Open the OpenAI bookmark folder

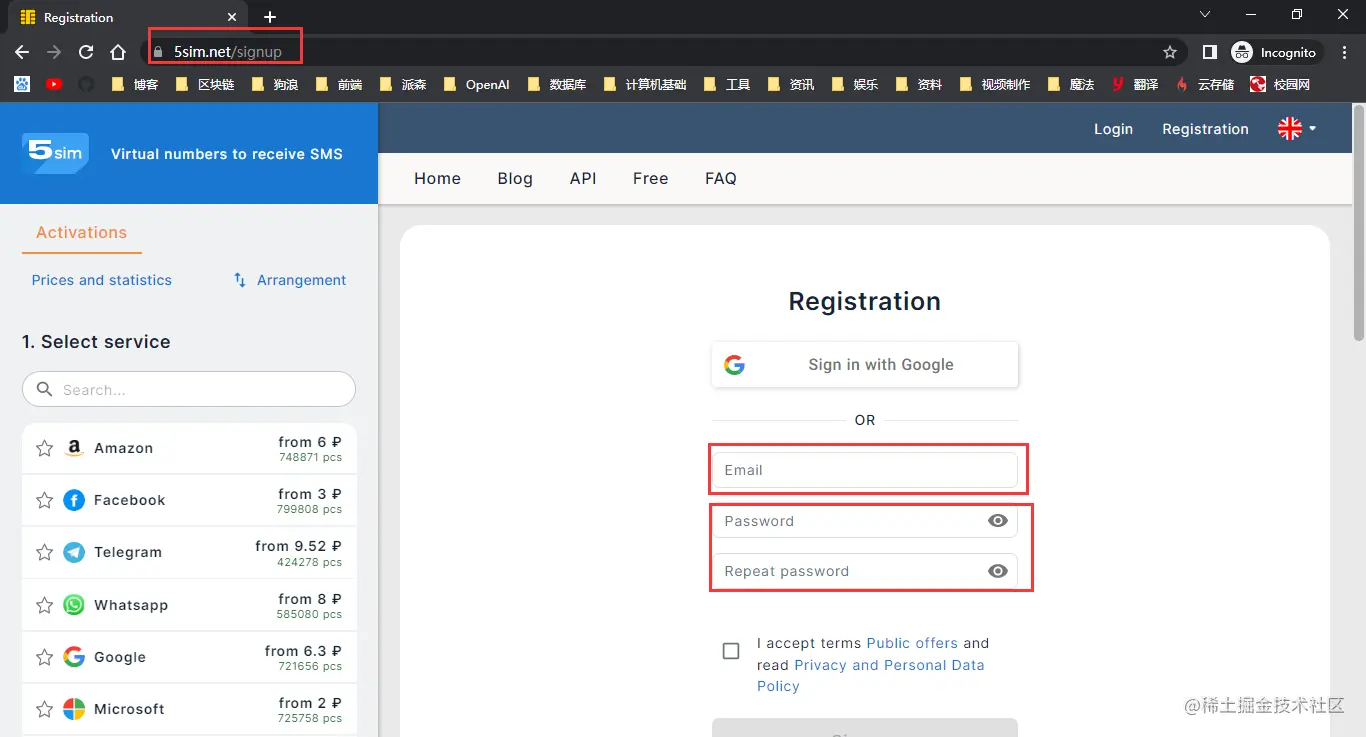[476, 84]
